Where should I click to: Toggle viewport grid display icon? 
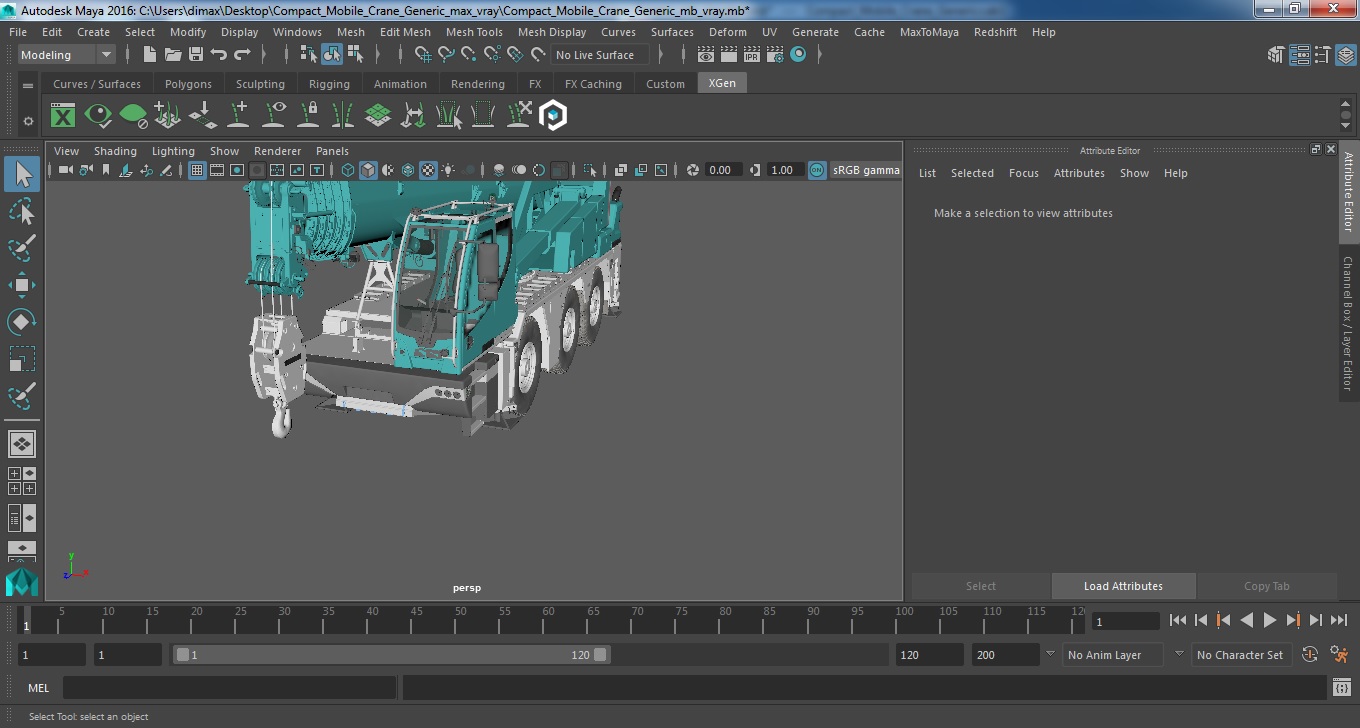tap(197, 170)
